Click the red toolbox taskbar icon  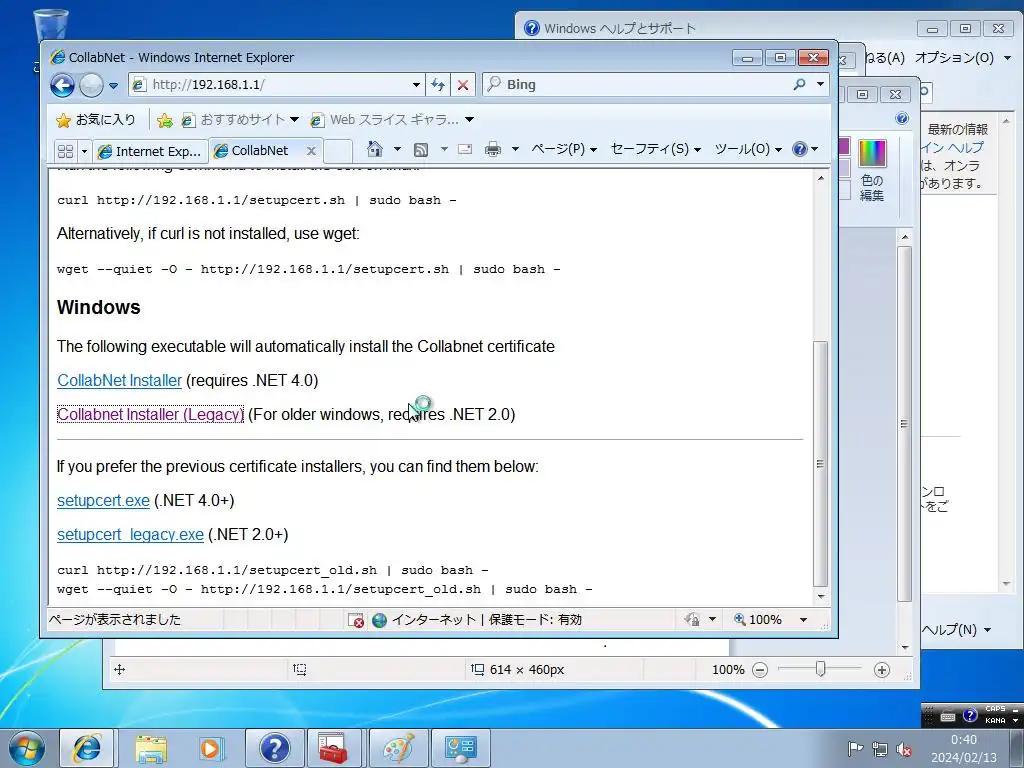click(333, 748)
